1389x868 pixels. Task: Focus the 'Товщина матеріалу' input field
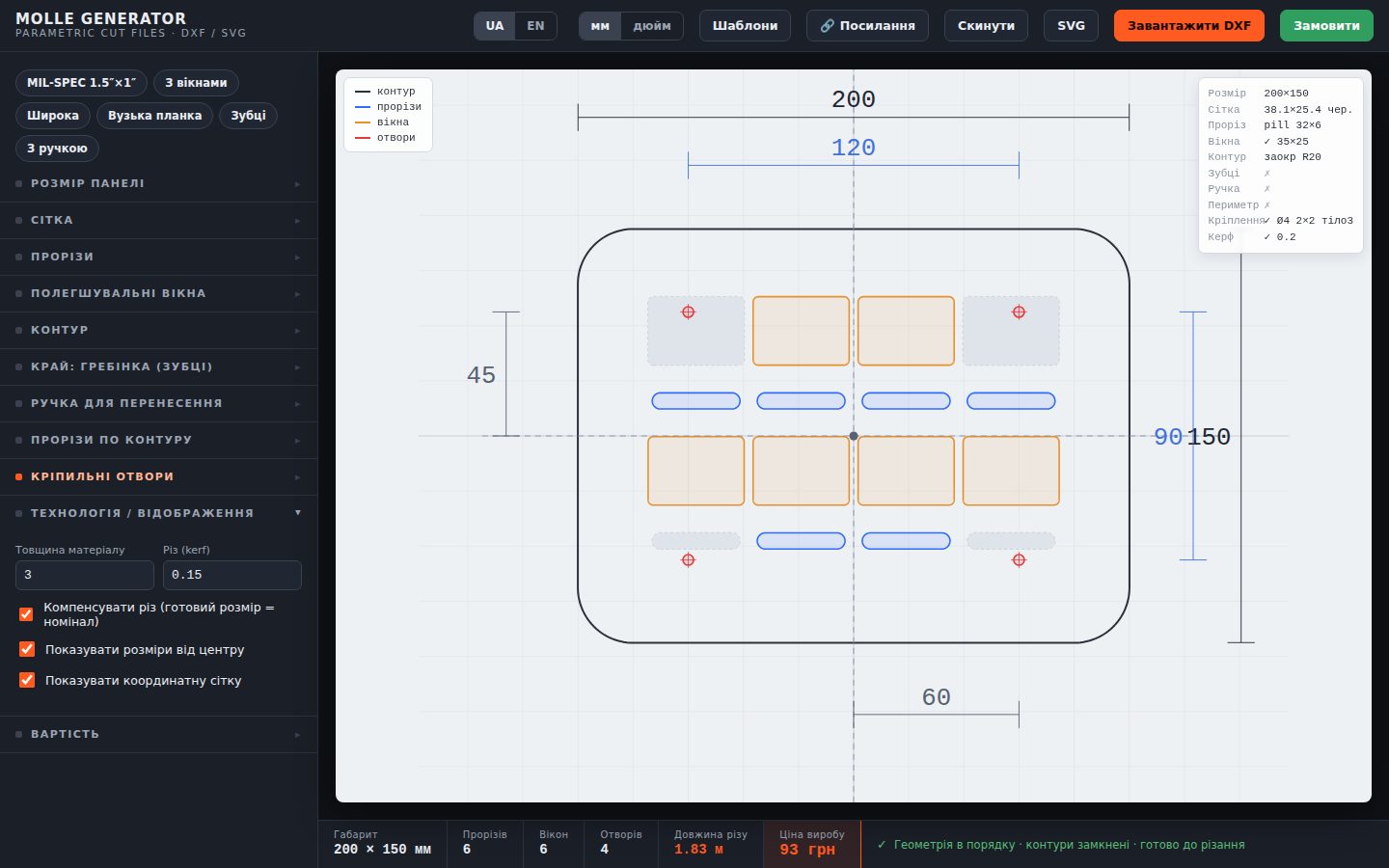85,575
